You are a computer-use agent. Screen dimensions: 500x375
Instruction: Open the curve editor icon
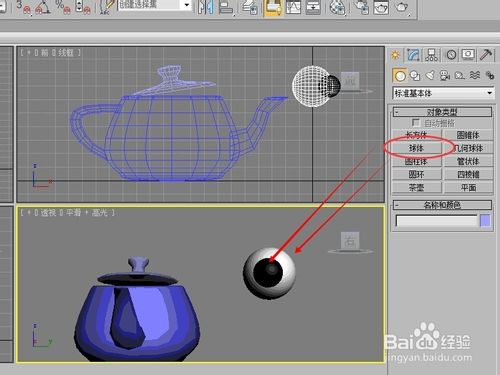tap(293, 7)
